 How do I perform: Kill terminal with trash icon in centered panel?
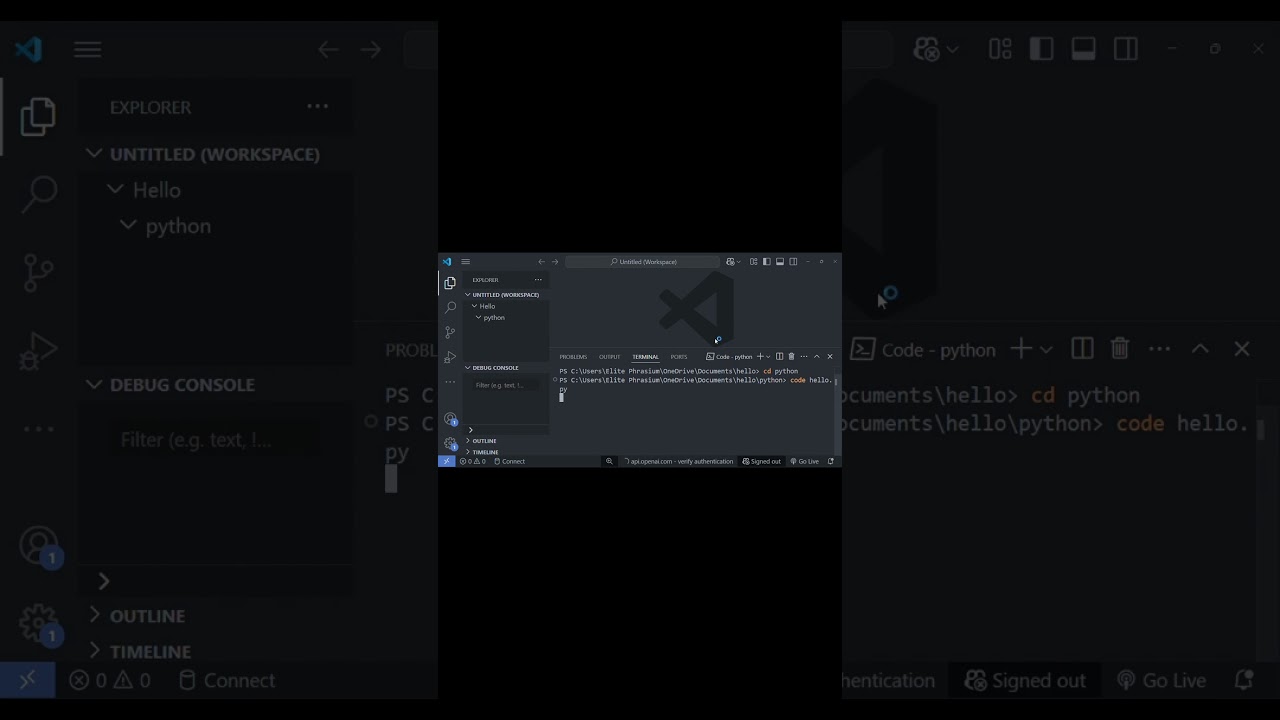pyautogui.click(x=791, y=357)
